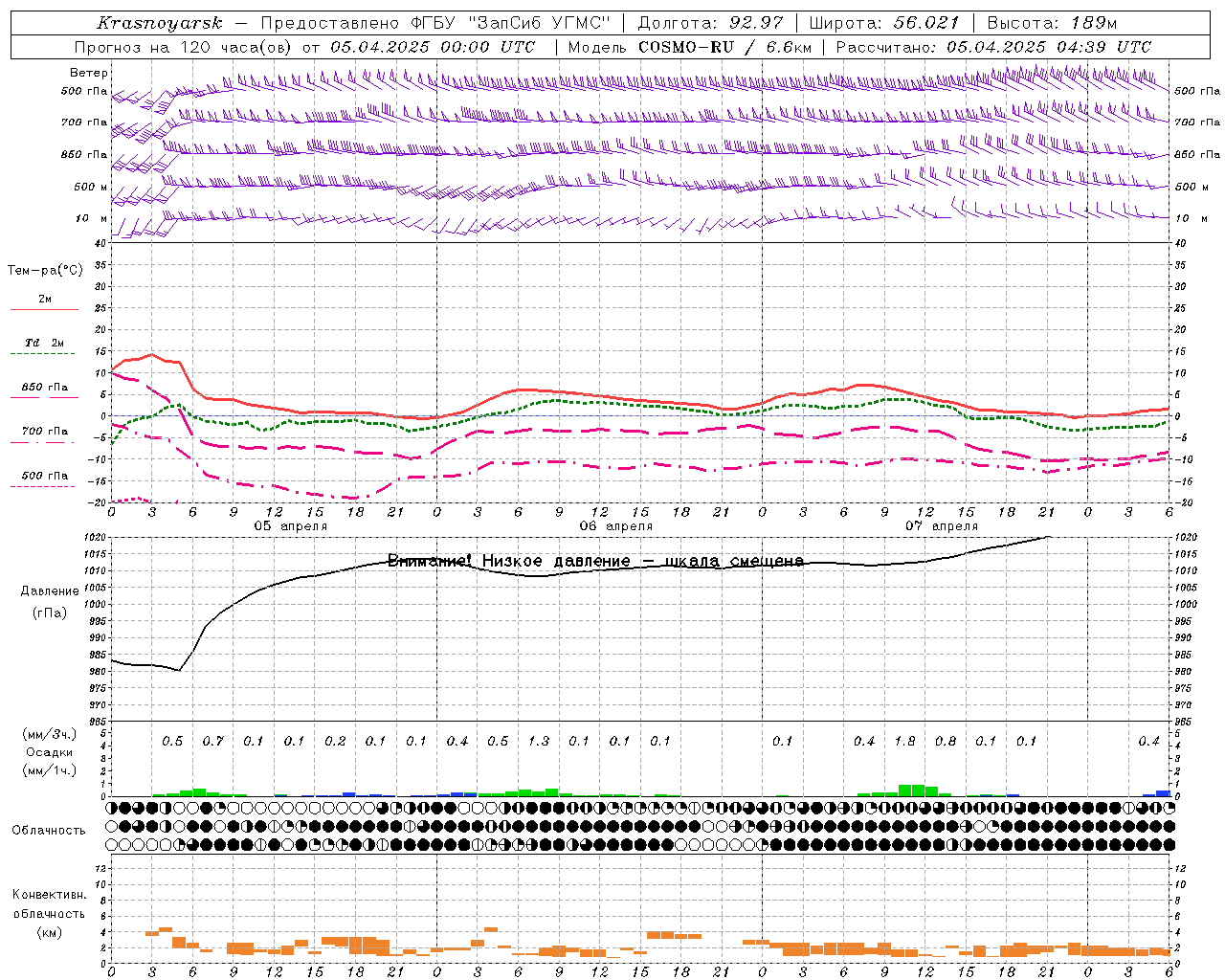Click the 'Облачность' cloud cover label
The height and width of the screenshot is (980, 1225).
point(49,831)
